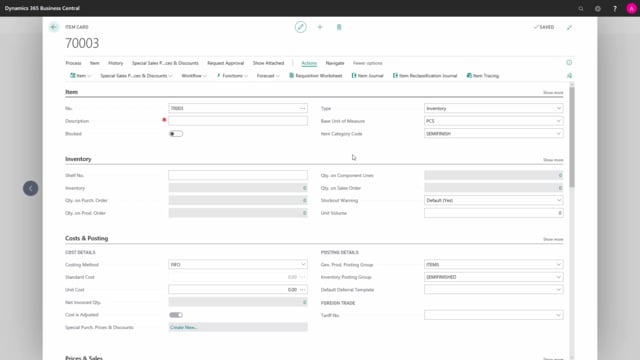Click the edit pencil icon
640x360 pixels.
pos(300,27)
